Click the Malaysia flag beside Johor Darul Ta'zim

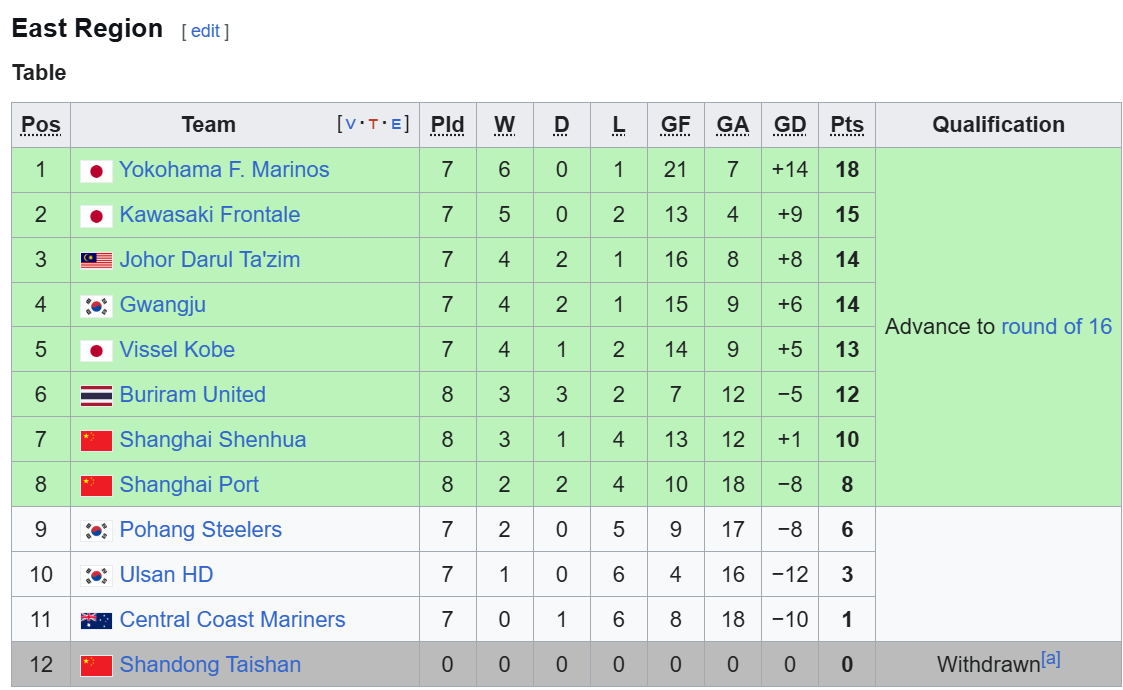point(96,261)
